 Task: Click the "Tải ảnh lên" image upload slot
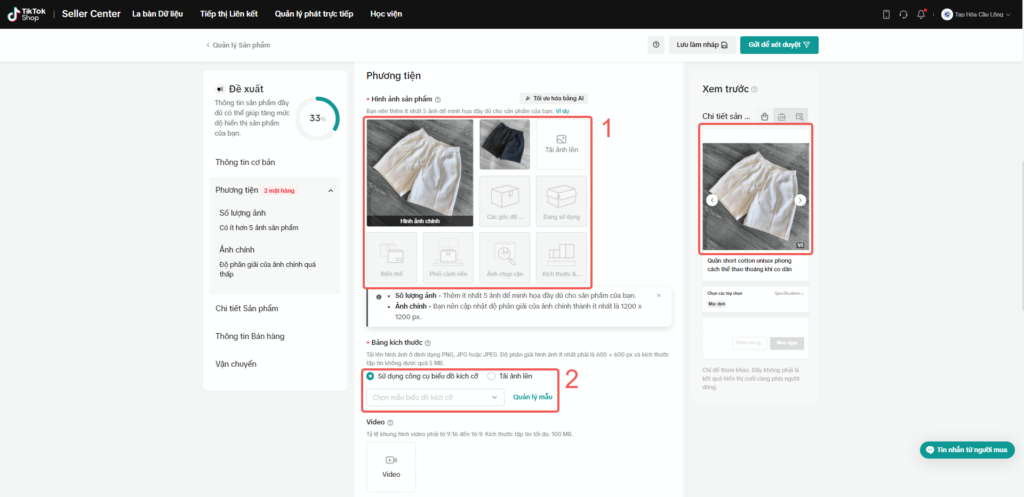point(561,144)
